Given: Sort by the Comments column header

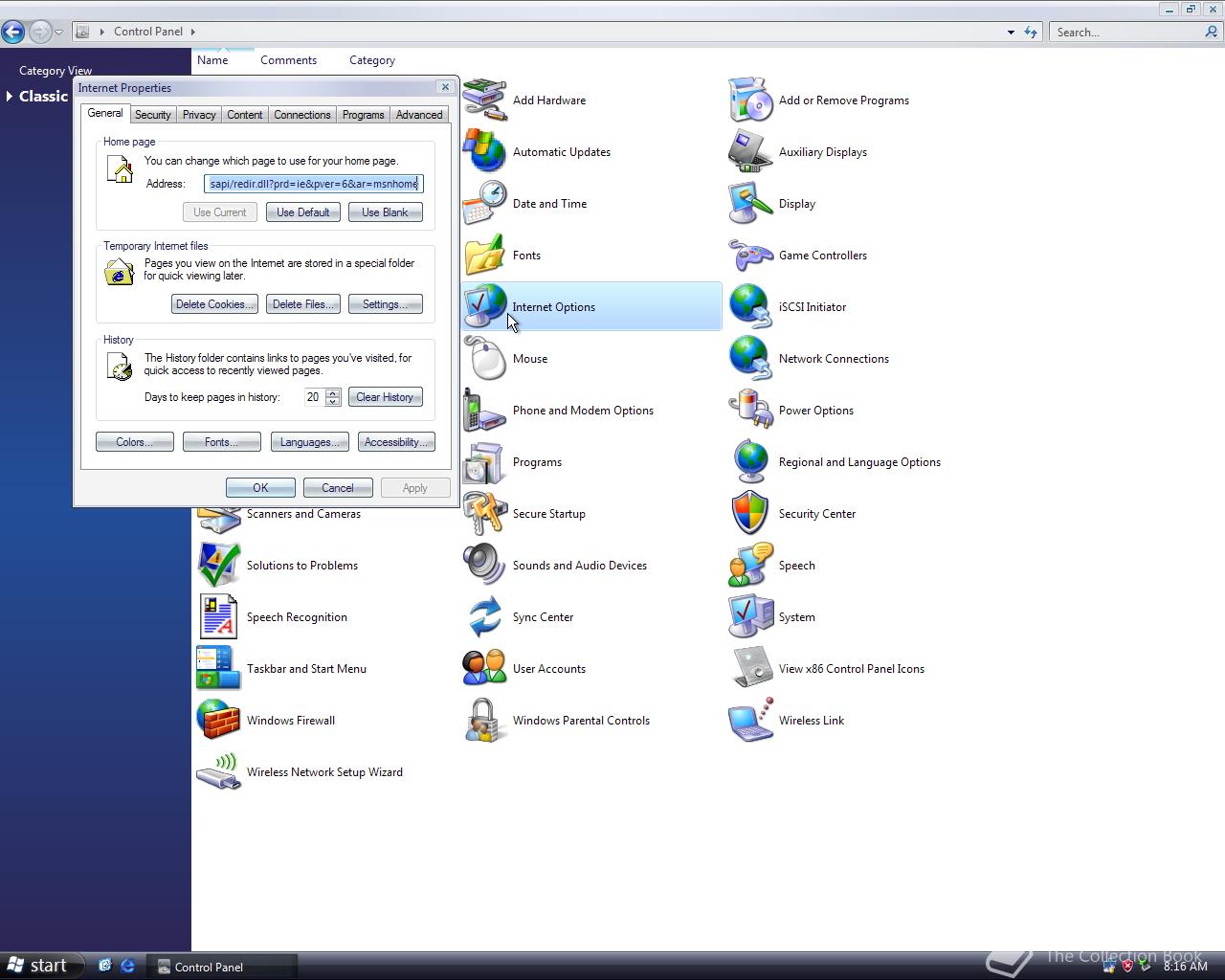Looking at the screenshot, I should 288,60.
